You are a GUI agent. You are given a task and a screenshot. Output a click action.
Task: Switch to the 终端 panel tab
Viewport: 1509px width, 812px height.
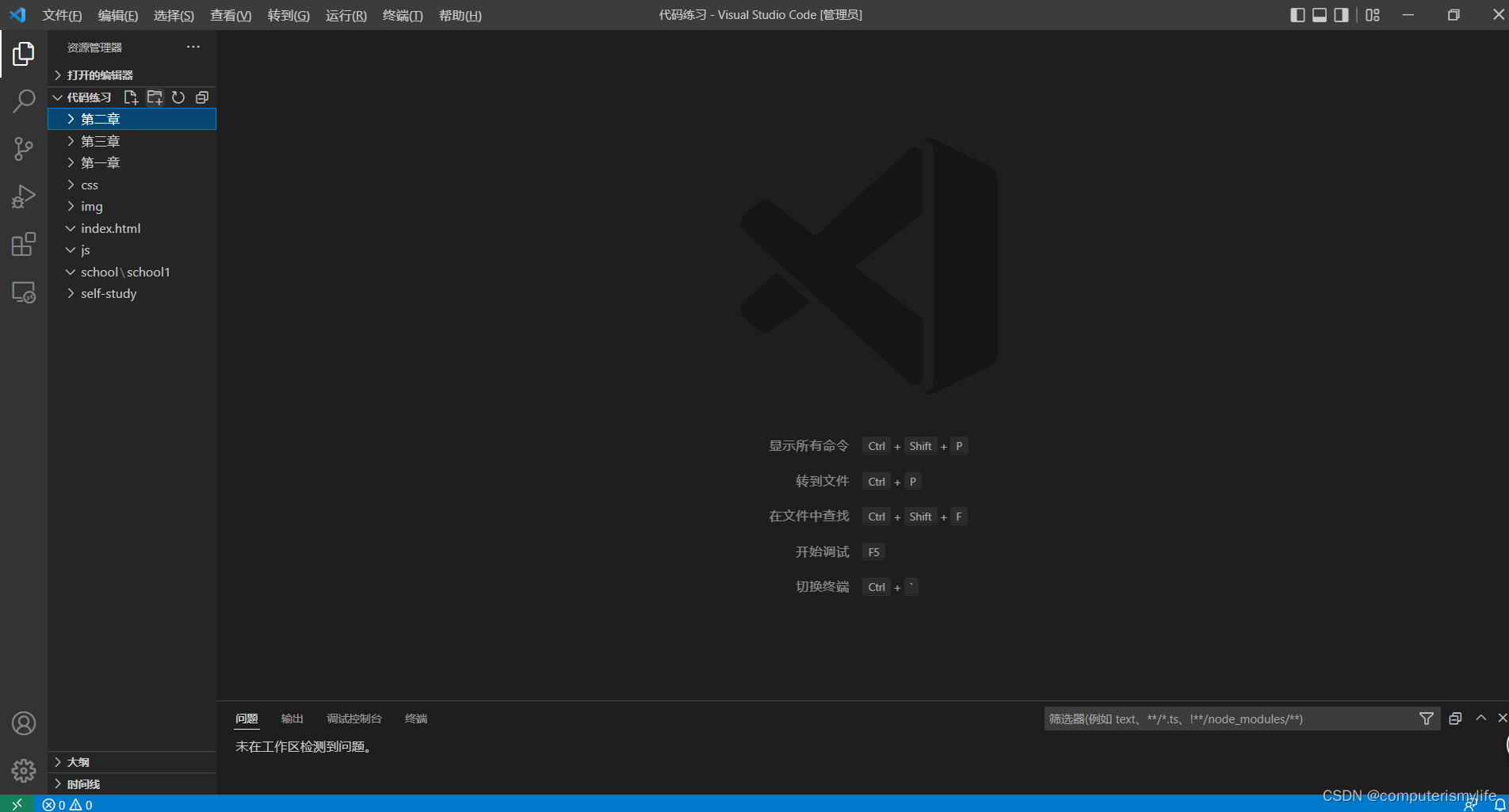(416, 719)
